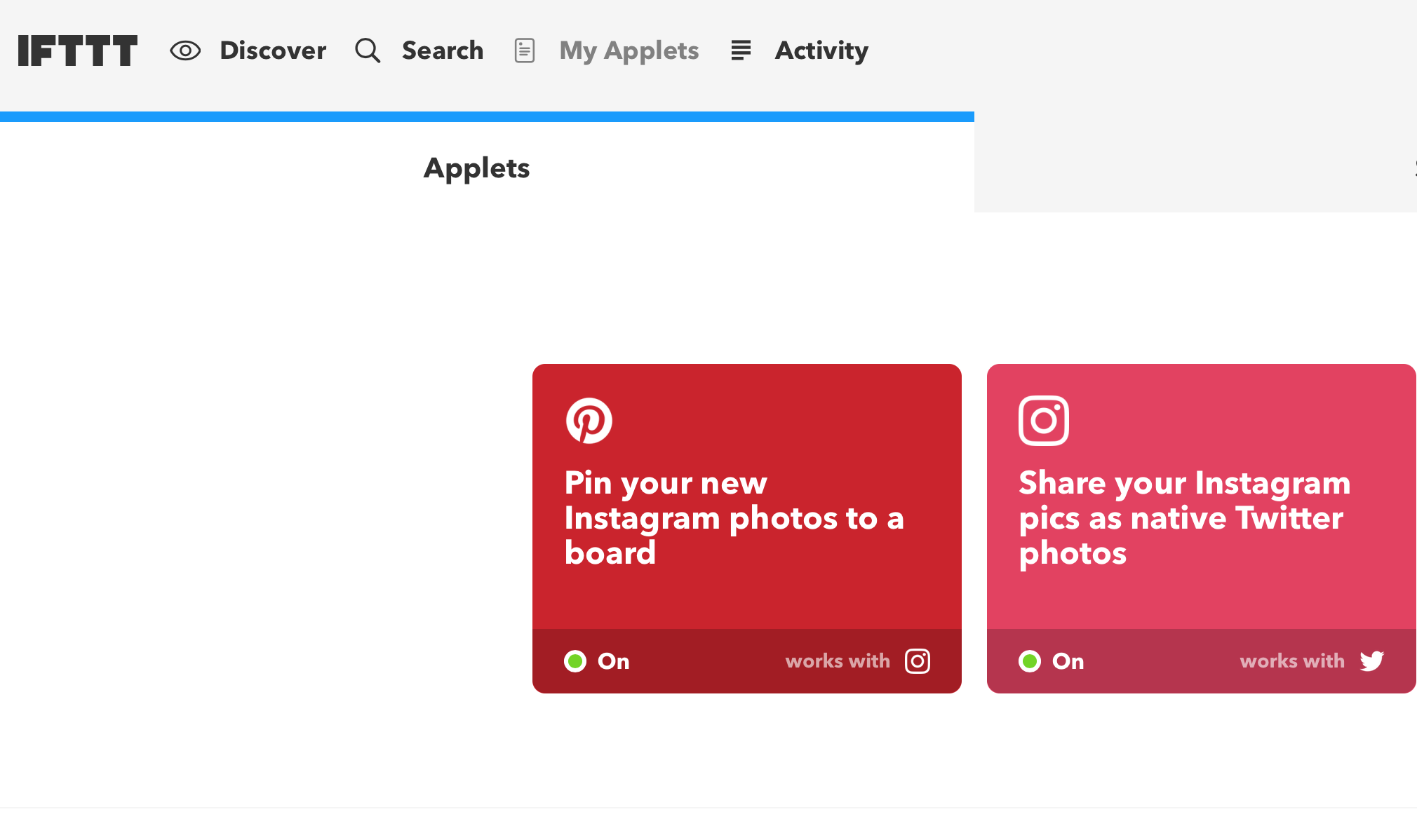This screenshot has width=1417, height=840.
Task: Click the Instagram 'works with' icon on the Pinterest applet
Action: tap(917, 661)
